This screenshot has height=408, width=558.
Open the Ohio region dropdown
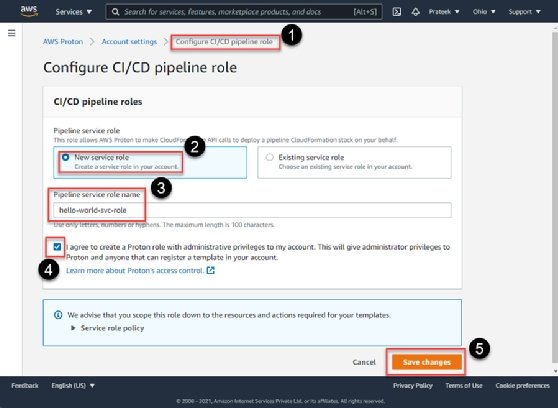point(484,12)
